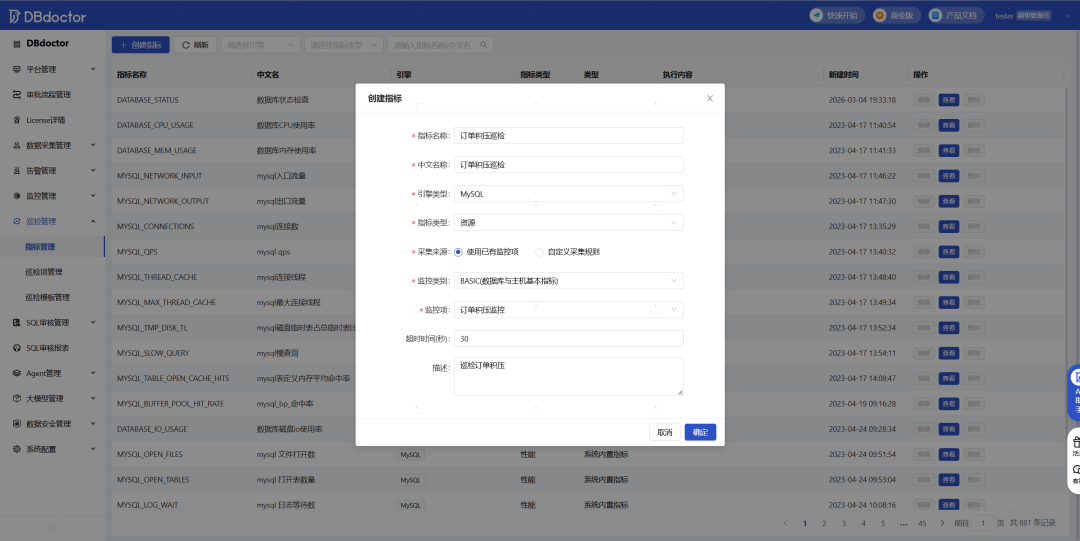Viewport: 1080px width, 541px height.
Task: Open the 监控项 订单积压监控 dropdown
Action: point(568,309)
